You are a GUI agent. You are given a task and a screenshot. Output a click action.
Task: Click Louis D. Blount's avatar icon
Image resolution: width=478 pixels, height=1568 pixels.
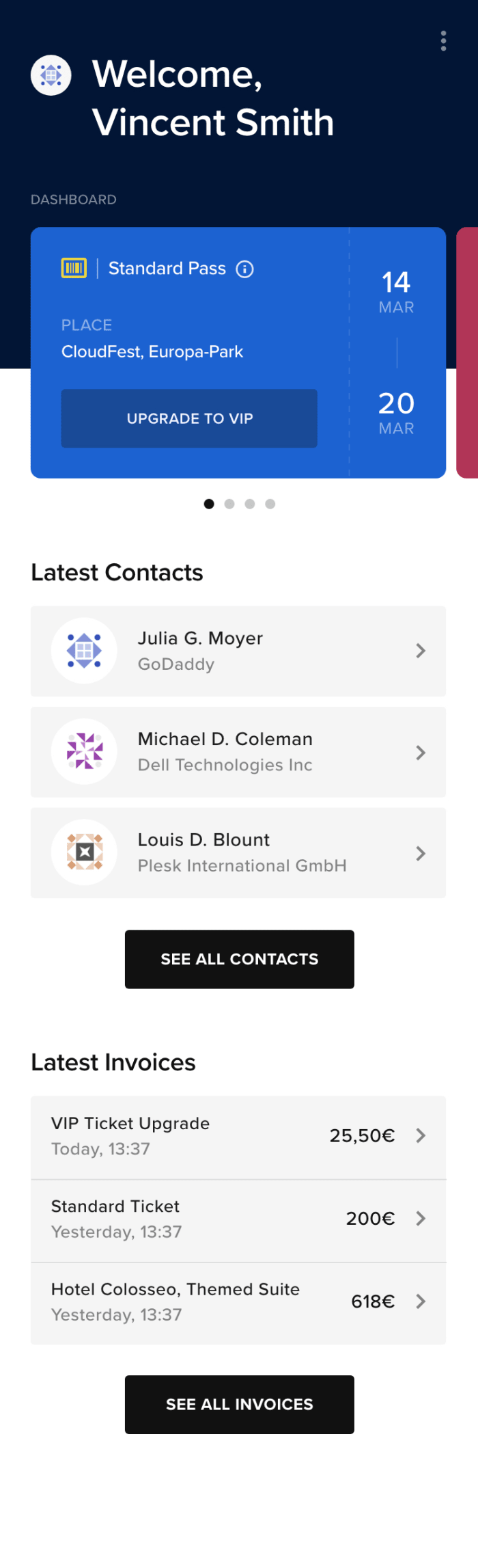point(84,852)
